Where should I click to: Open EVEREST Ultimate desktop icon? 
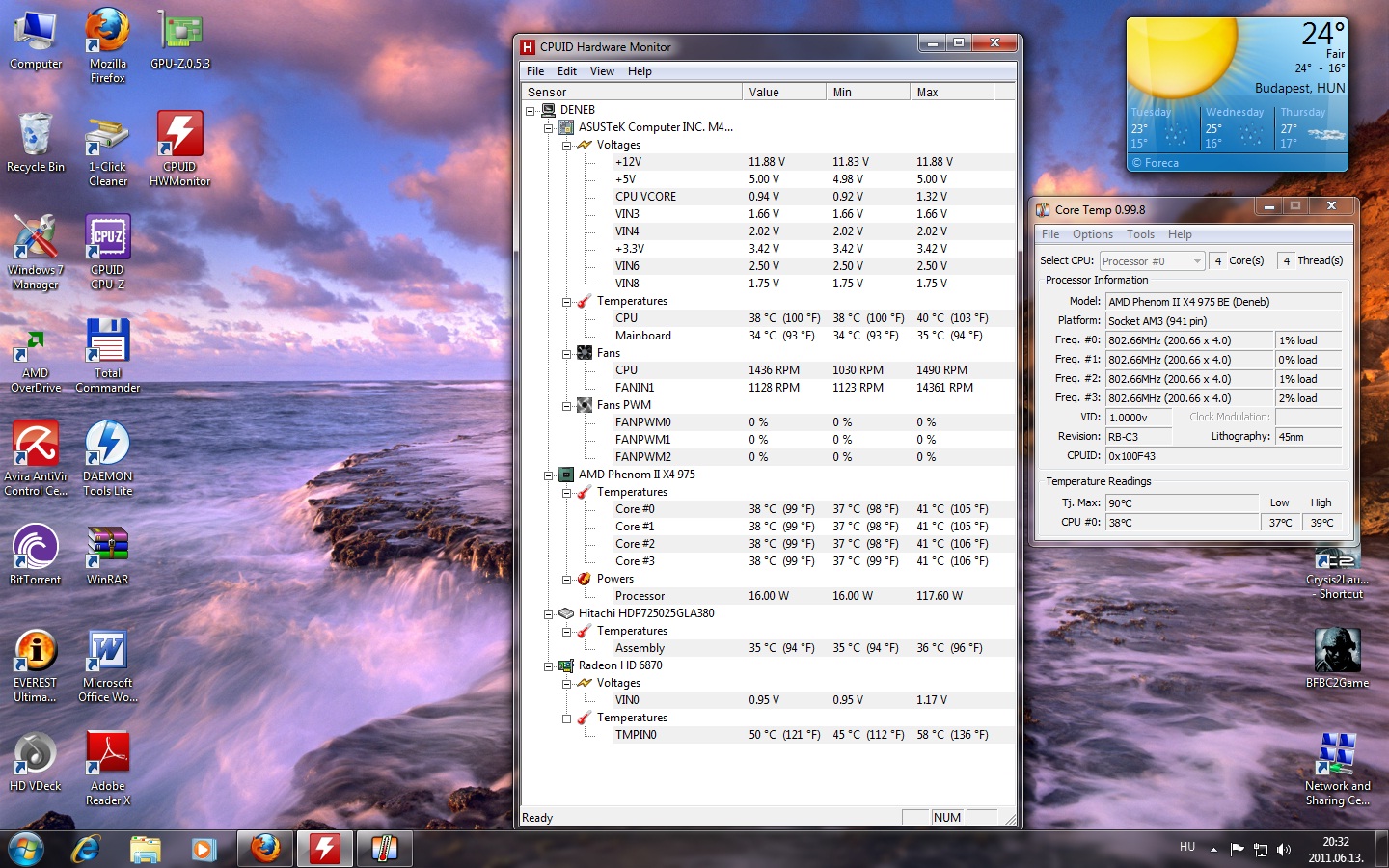tap(36, 665)
